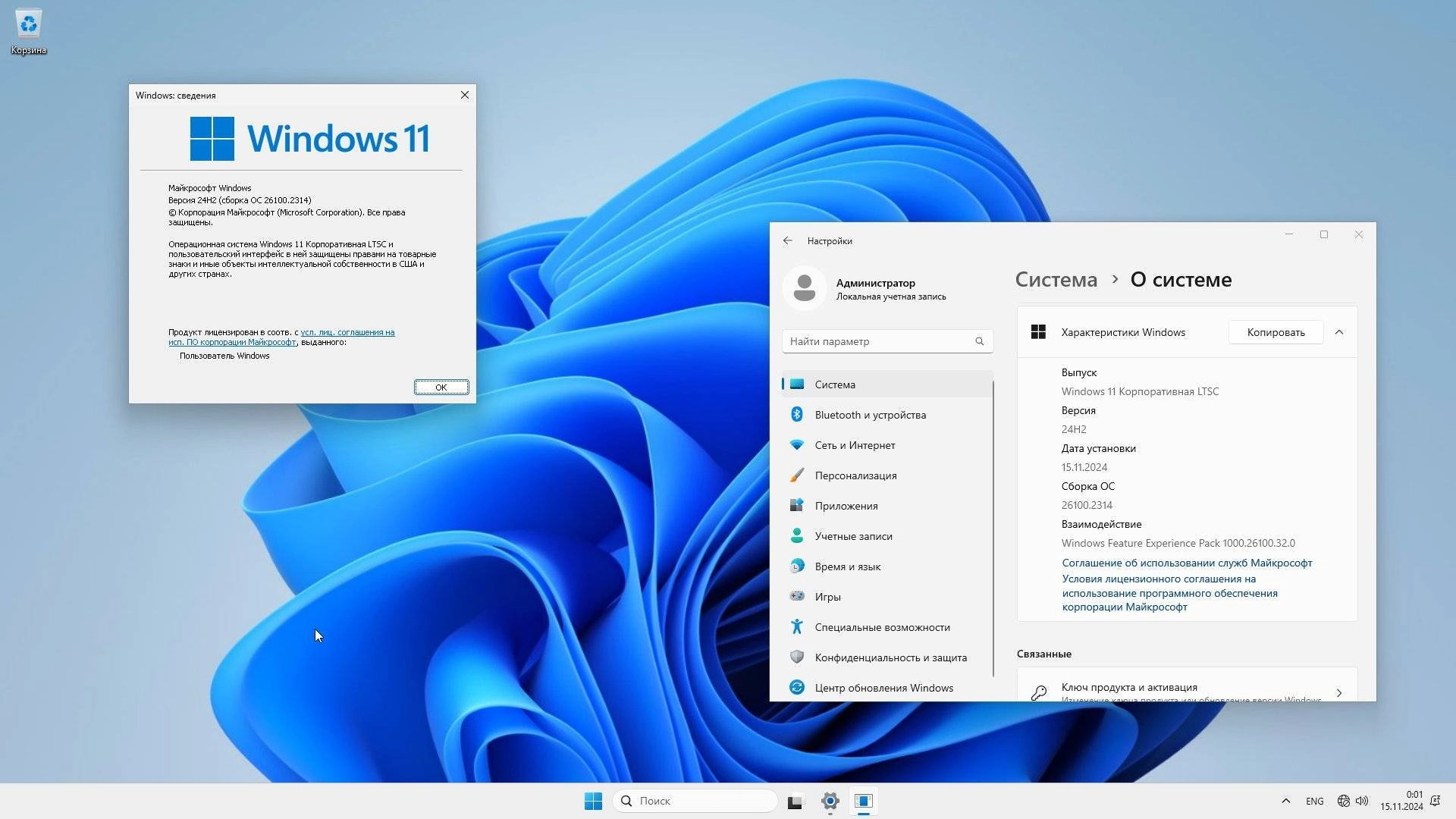Image resolution: width=1456 pixels, height=819 pixels.
Task: Open Специальные возможности settings
Action: click(x=887, y=626)
